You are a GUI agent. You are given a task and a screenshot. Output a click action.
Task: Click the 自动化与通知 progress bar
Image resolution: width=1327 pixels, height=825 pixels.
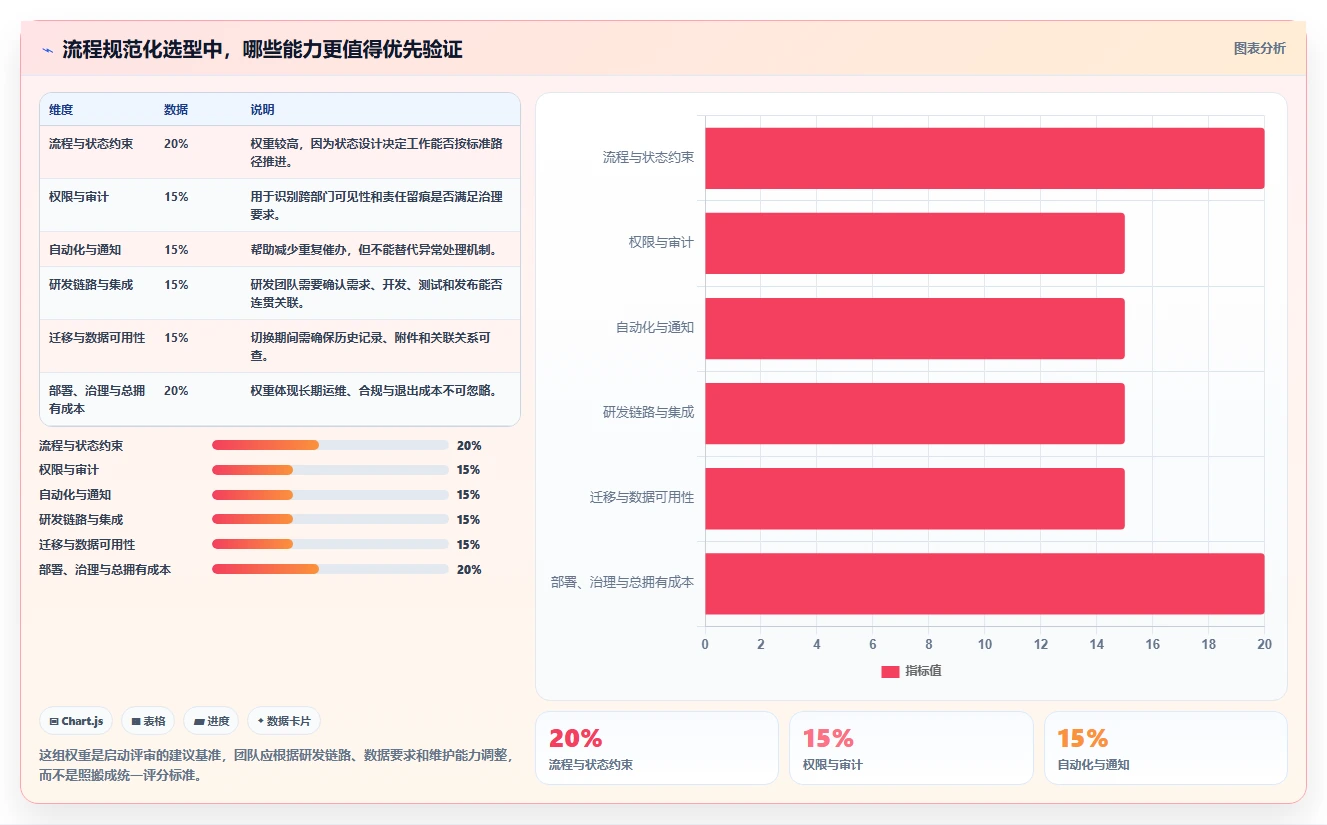(x=330, y=495)
